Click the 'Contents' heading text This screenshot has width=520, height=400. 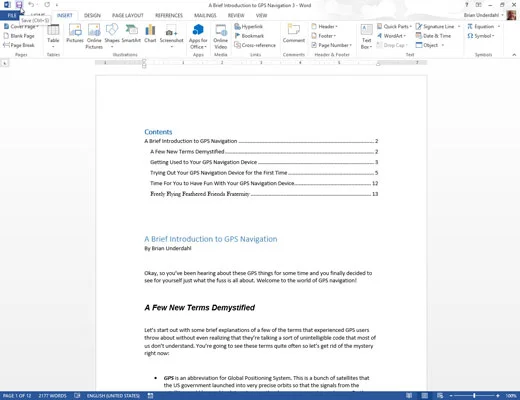pos(158,132)
